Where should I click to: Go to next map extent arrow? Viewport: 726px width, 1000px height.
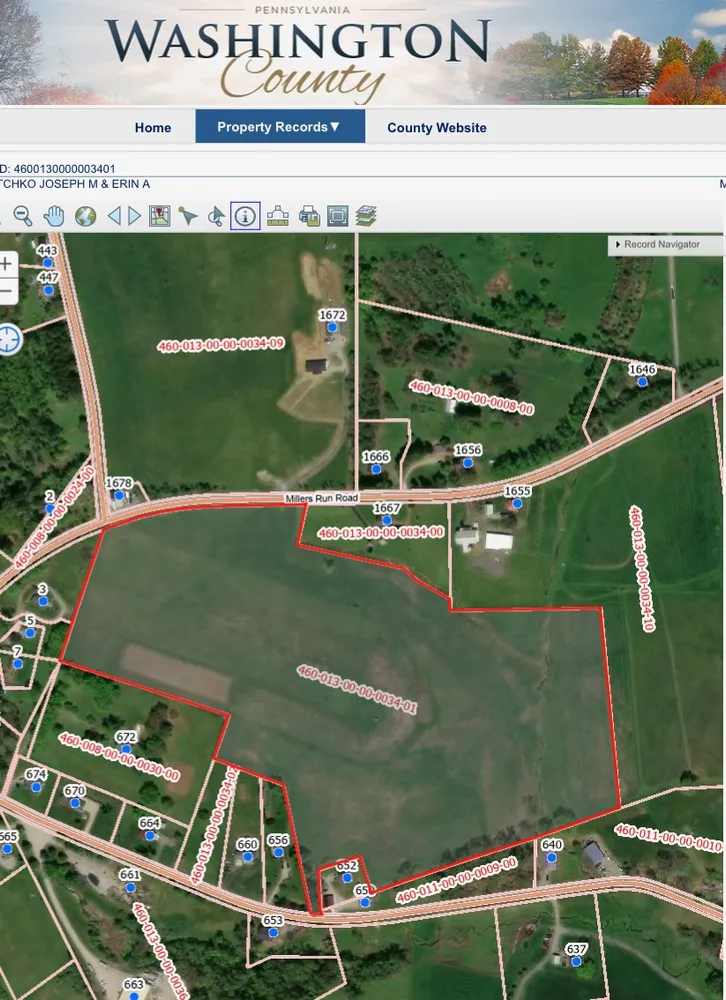[135, 216]
